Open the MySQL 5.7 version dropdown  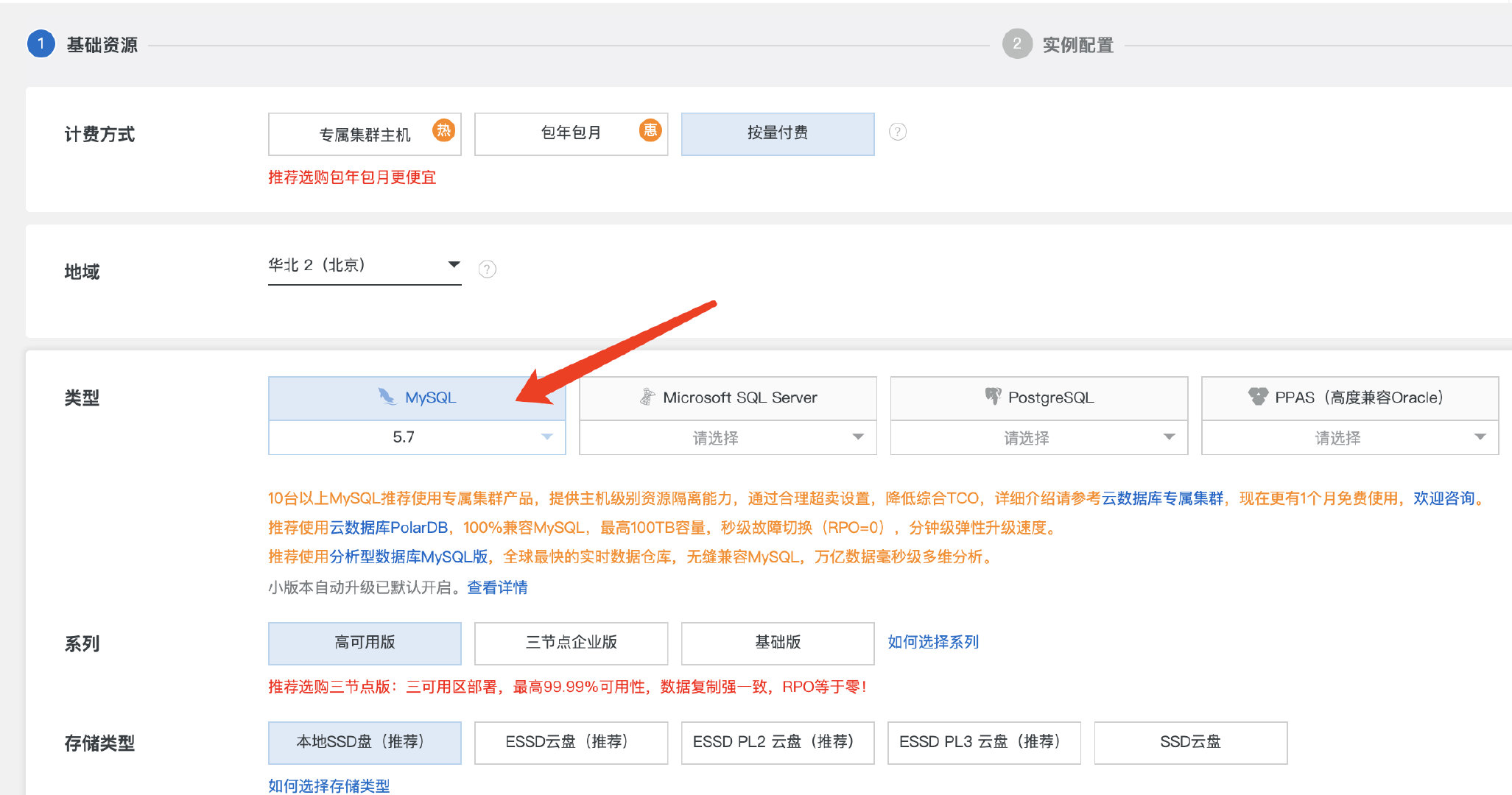point(417,437)
